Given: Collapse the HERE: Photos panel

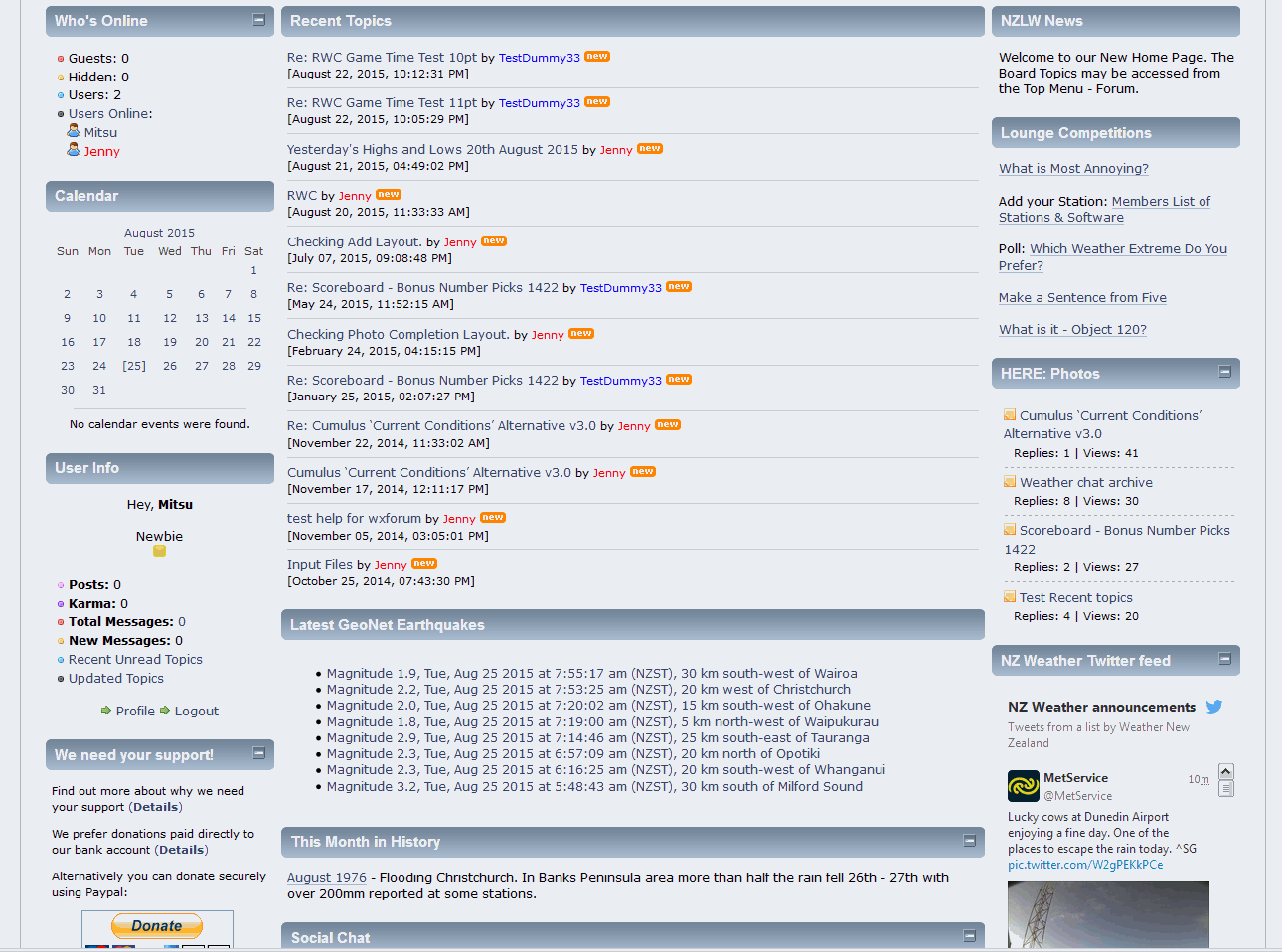Looking at the screenshot, I should pyautogui.click(x=1224, y=372).
